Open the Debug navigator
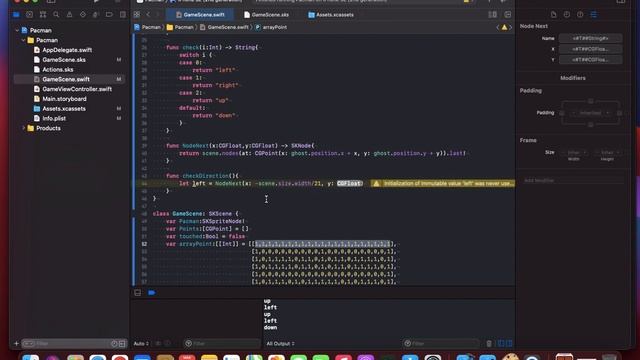Image resolution: width=640 pixels, height=360 pixels. (96, 15)
